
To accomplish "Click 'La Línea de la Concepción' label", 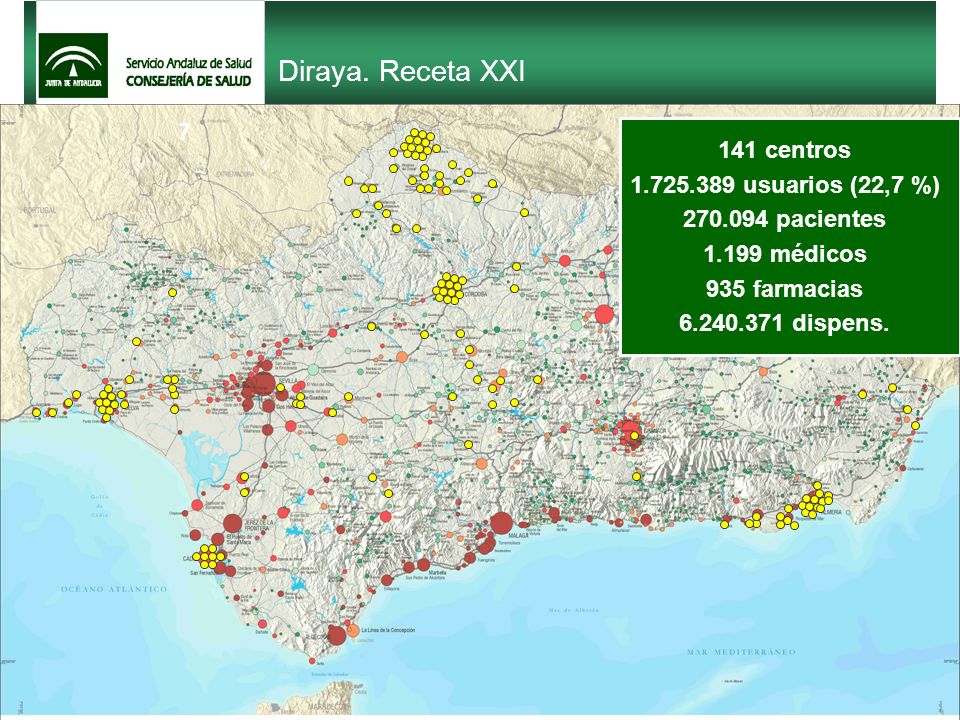I will [388, 630].
